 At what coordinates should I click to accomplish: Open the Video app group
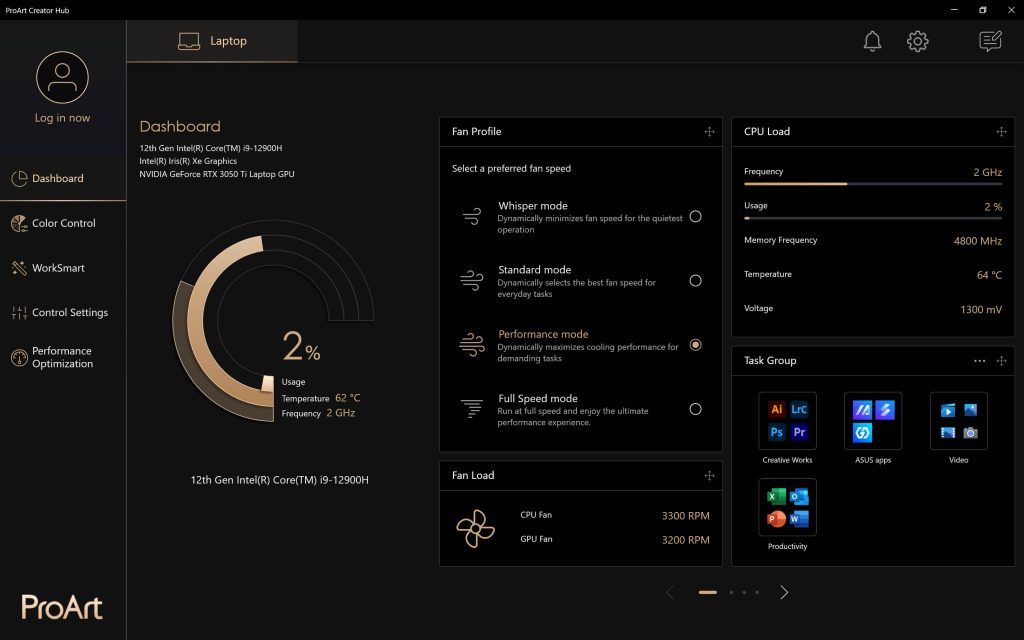(959, 421)
